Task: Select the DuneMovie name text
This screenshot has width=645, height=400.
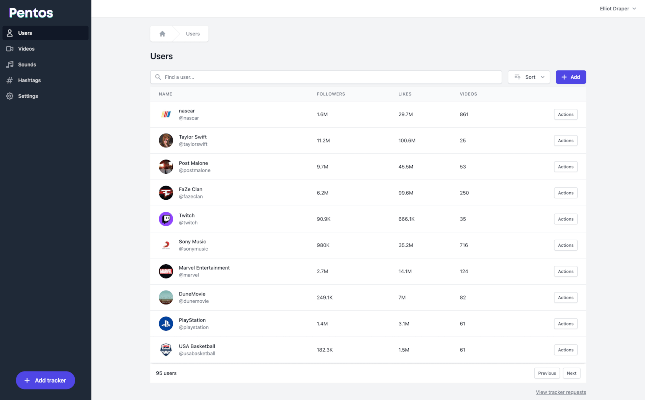Action: 192,294
